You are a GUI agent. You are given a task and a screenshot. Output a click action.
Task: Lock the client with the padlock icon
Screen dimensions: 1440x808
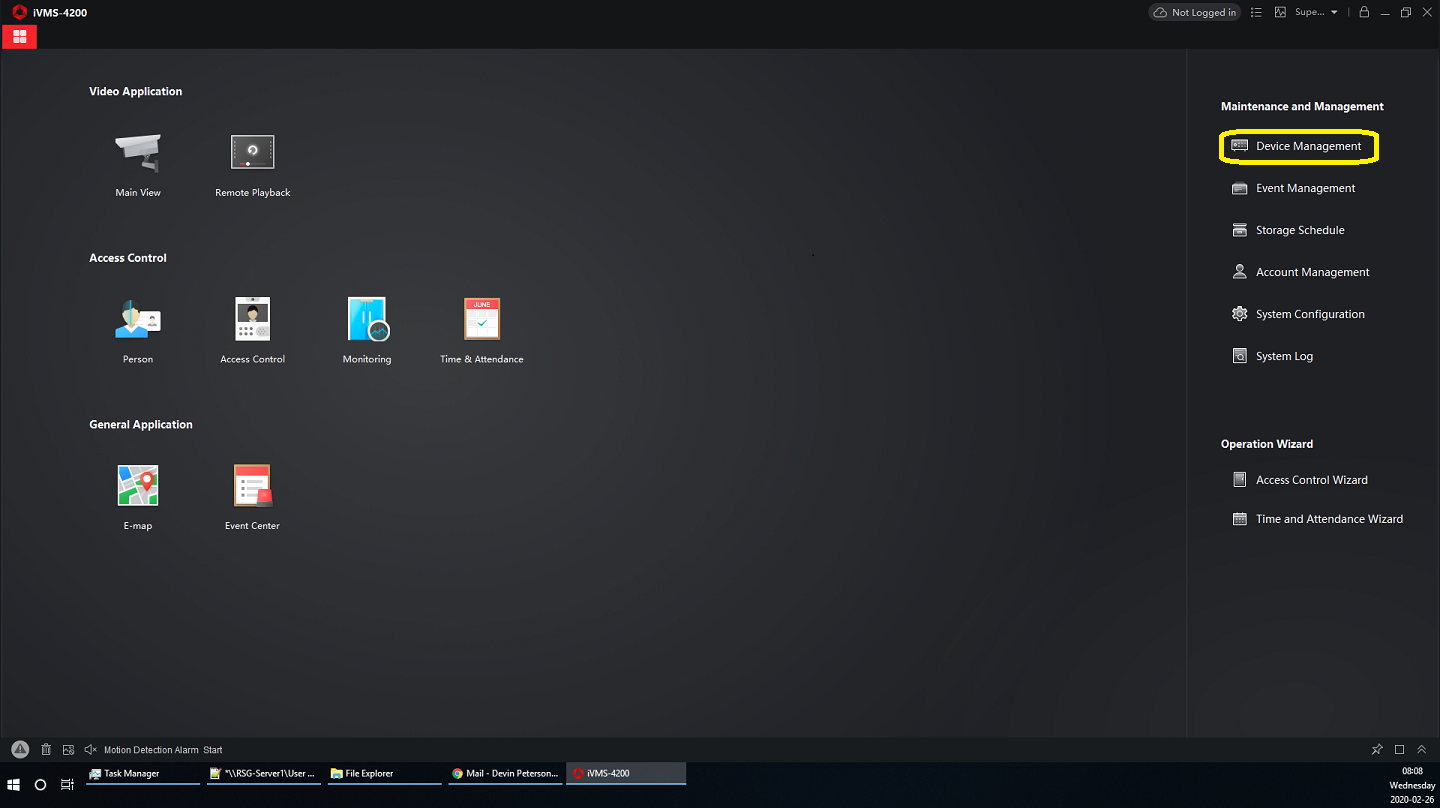click(1364, 12)
